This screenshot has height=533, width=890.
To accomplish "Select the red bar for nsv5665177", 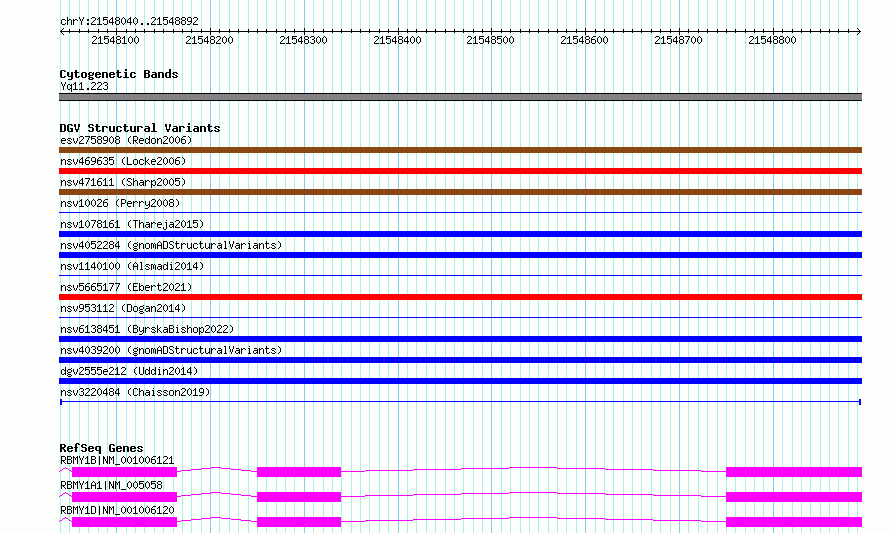I will point(460,297).
